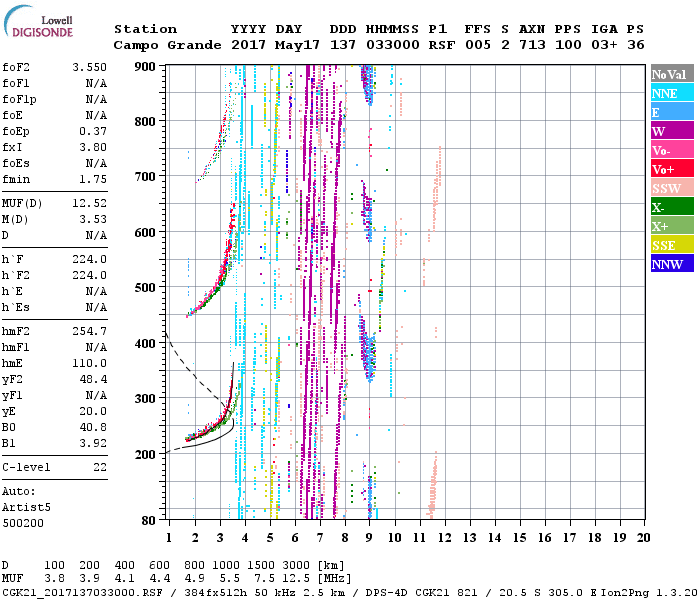Click the hmF2 value 254.7
The height and width of the screenshot is (600, 700).
click(x=89, y=331)
